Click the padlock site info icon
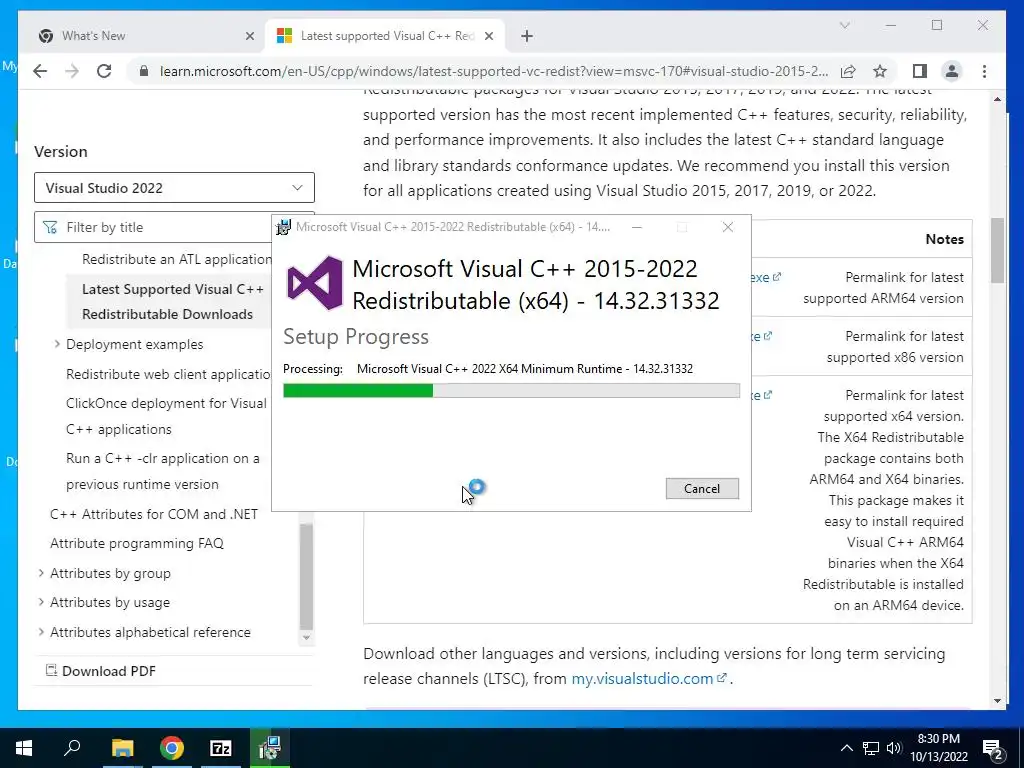Viewport: 1024px width, 768px height. point(144,71)
